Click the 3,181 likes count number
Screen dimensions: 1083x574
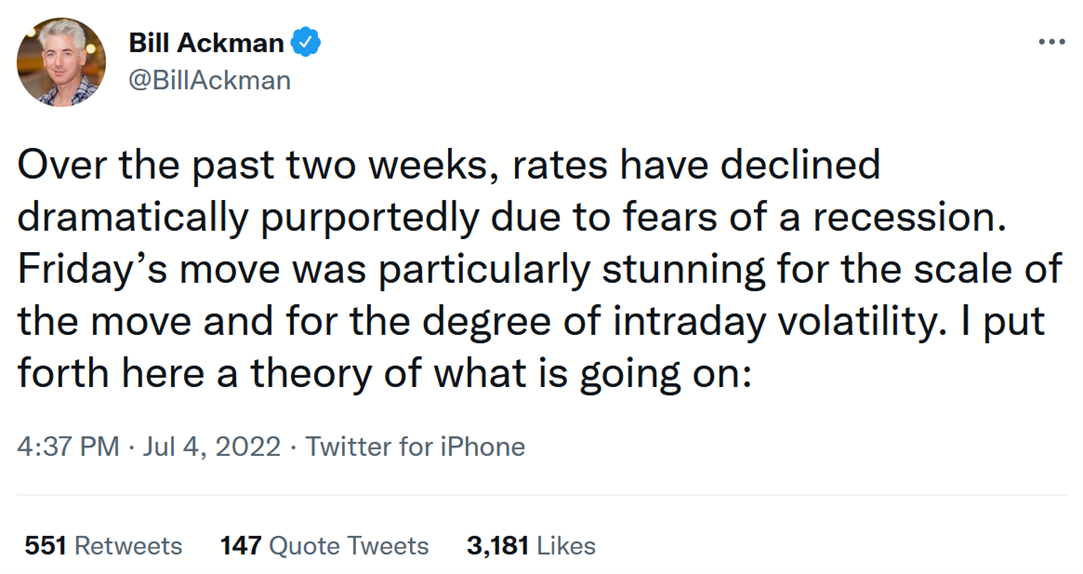click(498, 546)
